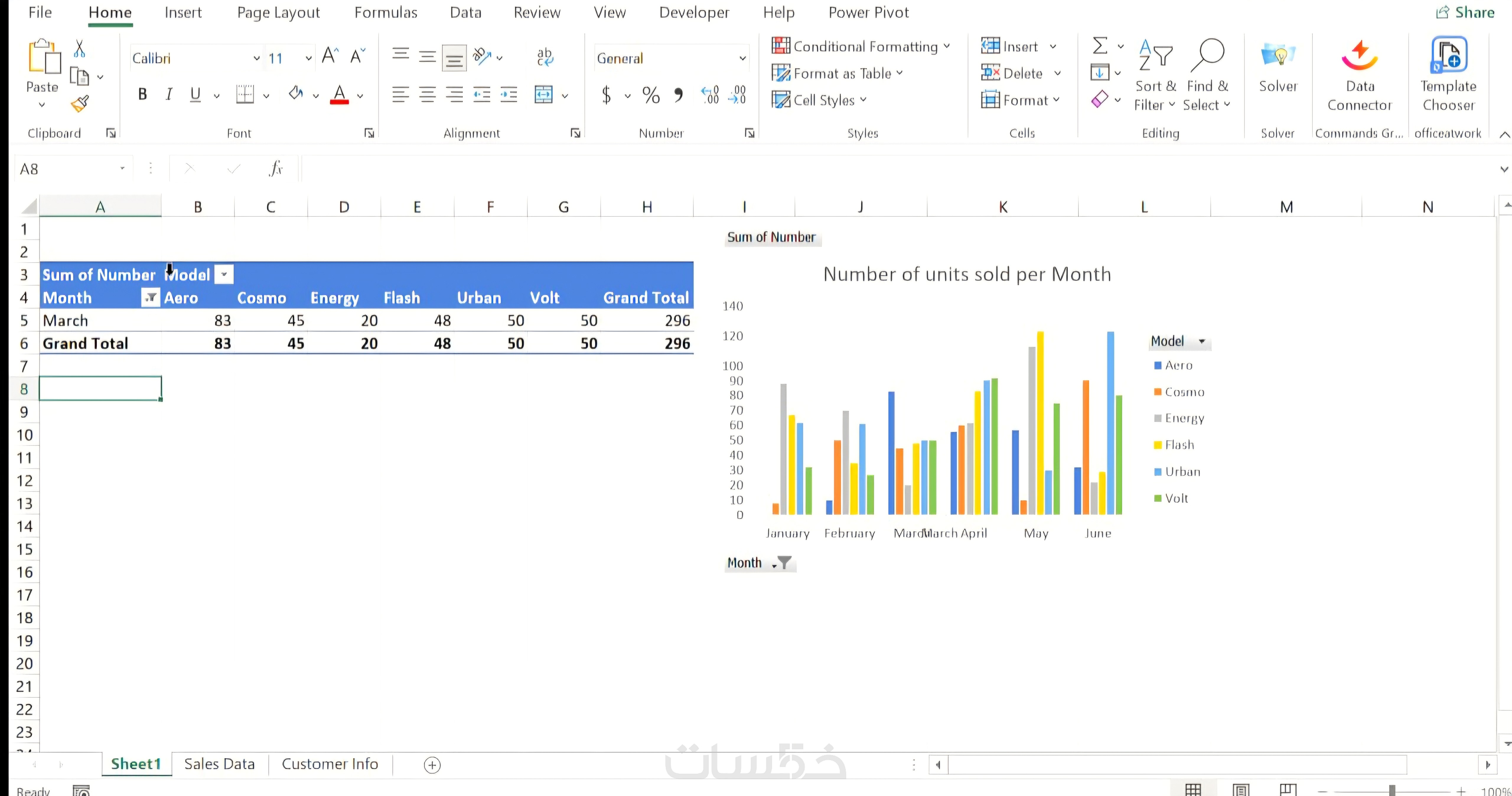Expand the Name Box dropdown
The image size is (1512, 796).
[122, 169]
